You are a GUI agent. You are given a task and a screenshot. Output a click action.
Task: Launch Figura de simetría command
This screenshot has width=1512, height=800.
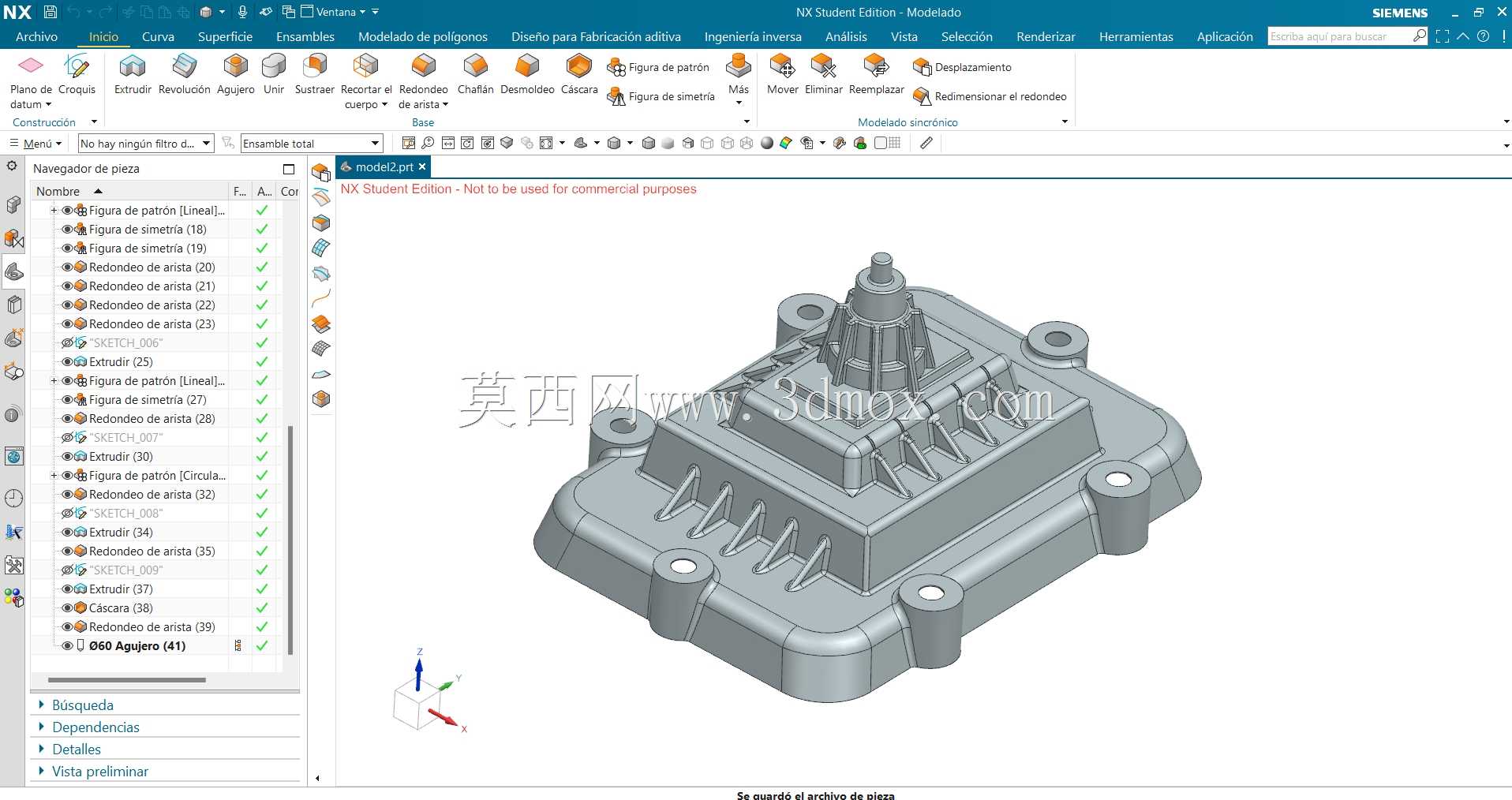click(x=661, y=97)
